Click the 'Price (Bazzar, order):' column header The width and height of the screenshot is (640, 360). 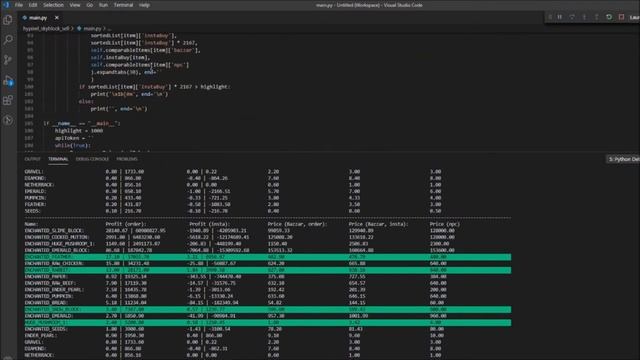(297, 224)
